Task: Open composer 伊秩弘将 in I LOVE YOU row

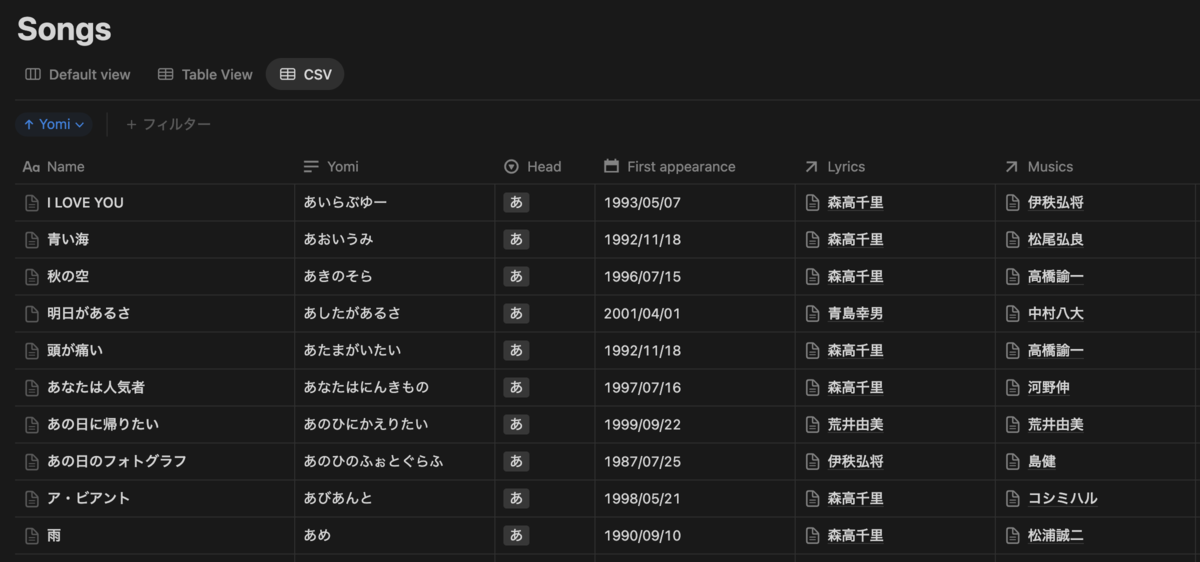Action: click(1056, 202)
